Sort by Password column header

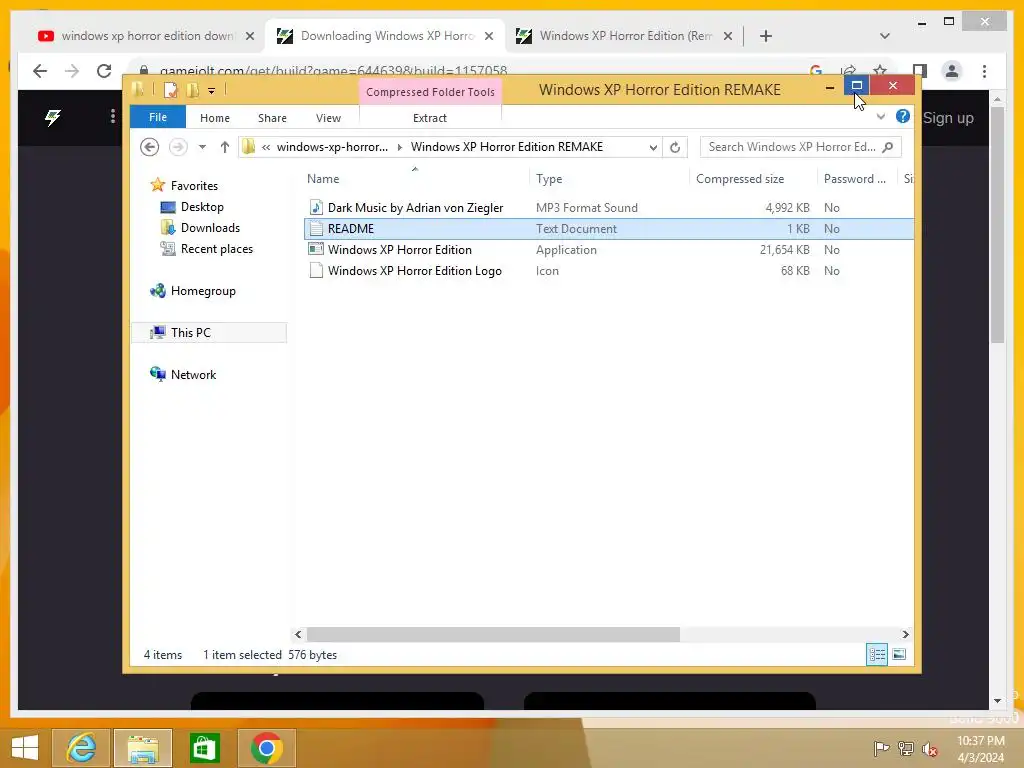pos(854,179)
